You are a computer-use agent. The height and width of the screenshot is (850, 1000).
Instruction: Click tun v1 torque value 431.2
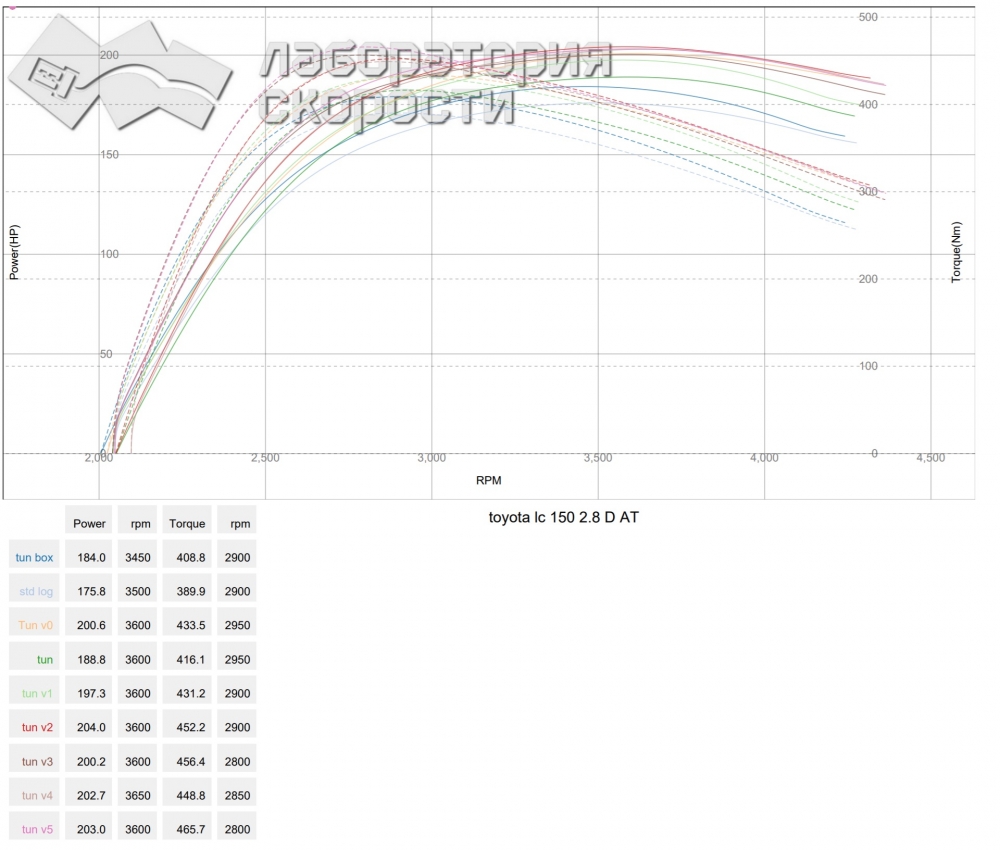point(191,693)
